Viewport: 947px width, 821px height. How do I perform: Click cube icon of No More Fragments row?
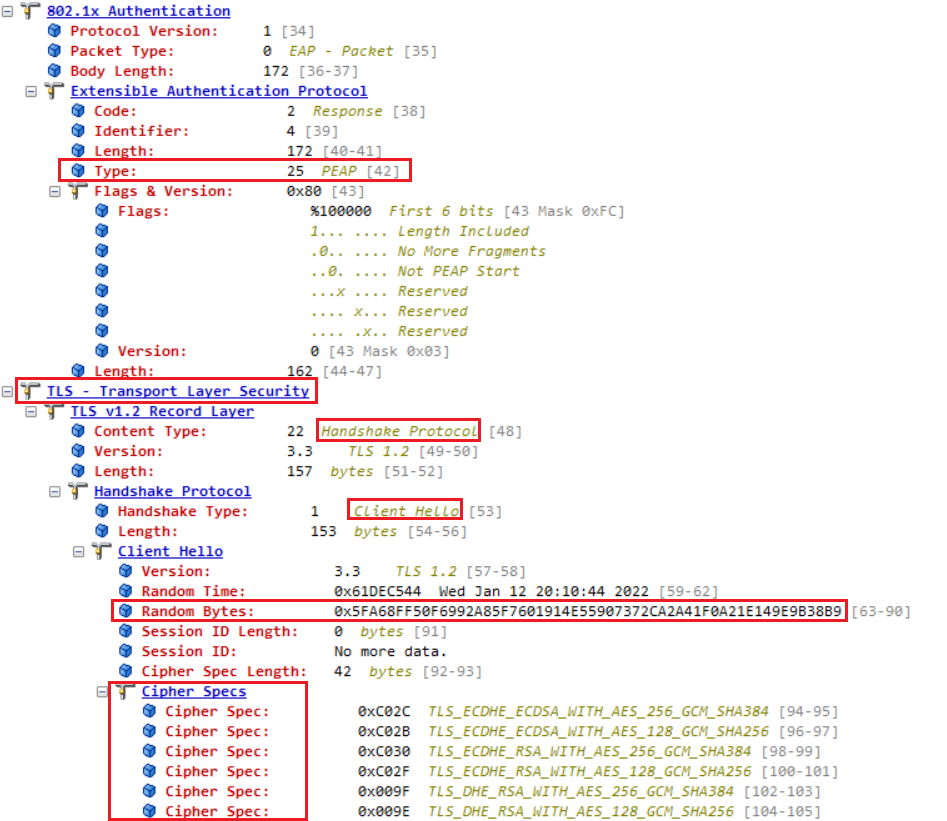pyautogui.click(x=102, y=250)
